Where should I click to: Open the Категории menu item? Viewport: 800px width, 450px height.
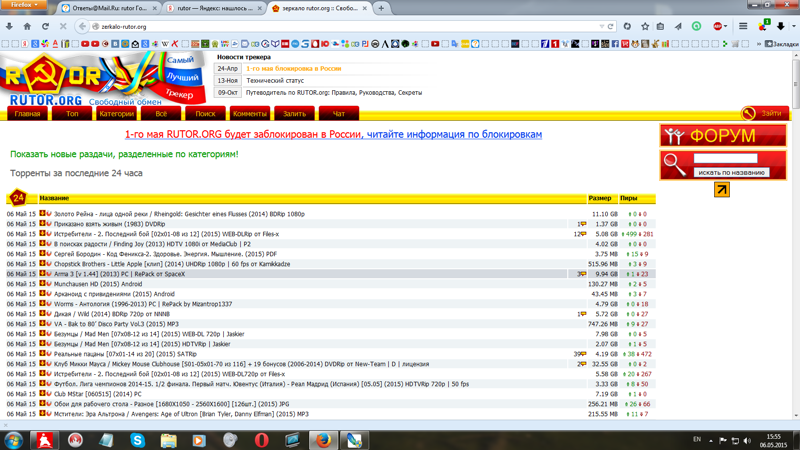[116, 113]
